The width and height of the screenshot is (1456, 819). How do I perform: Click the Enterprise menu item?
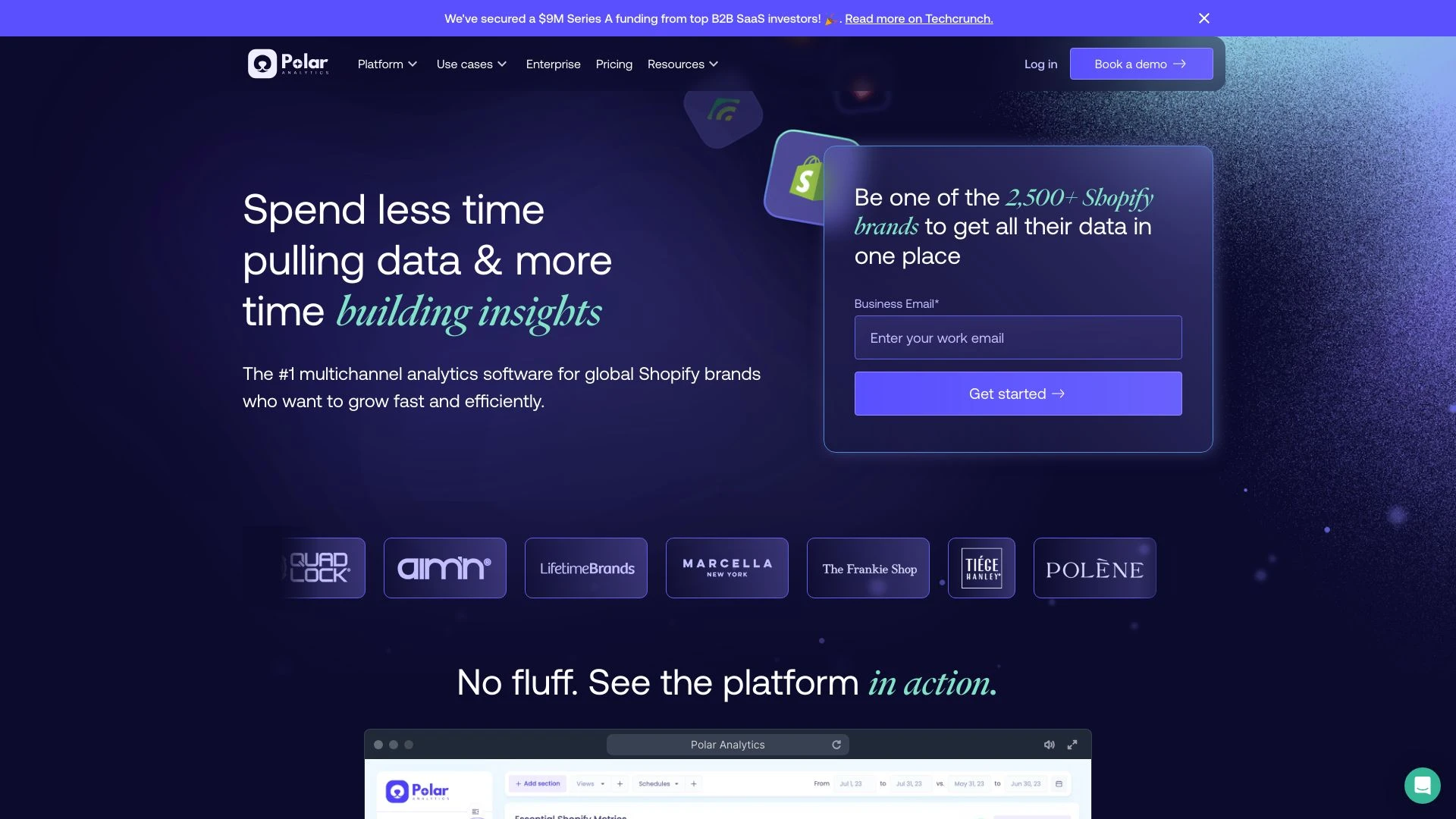tap(553, 63)
